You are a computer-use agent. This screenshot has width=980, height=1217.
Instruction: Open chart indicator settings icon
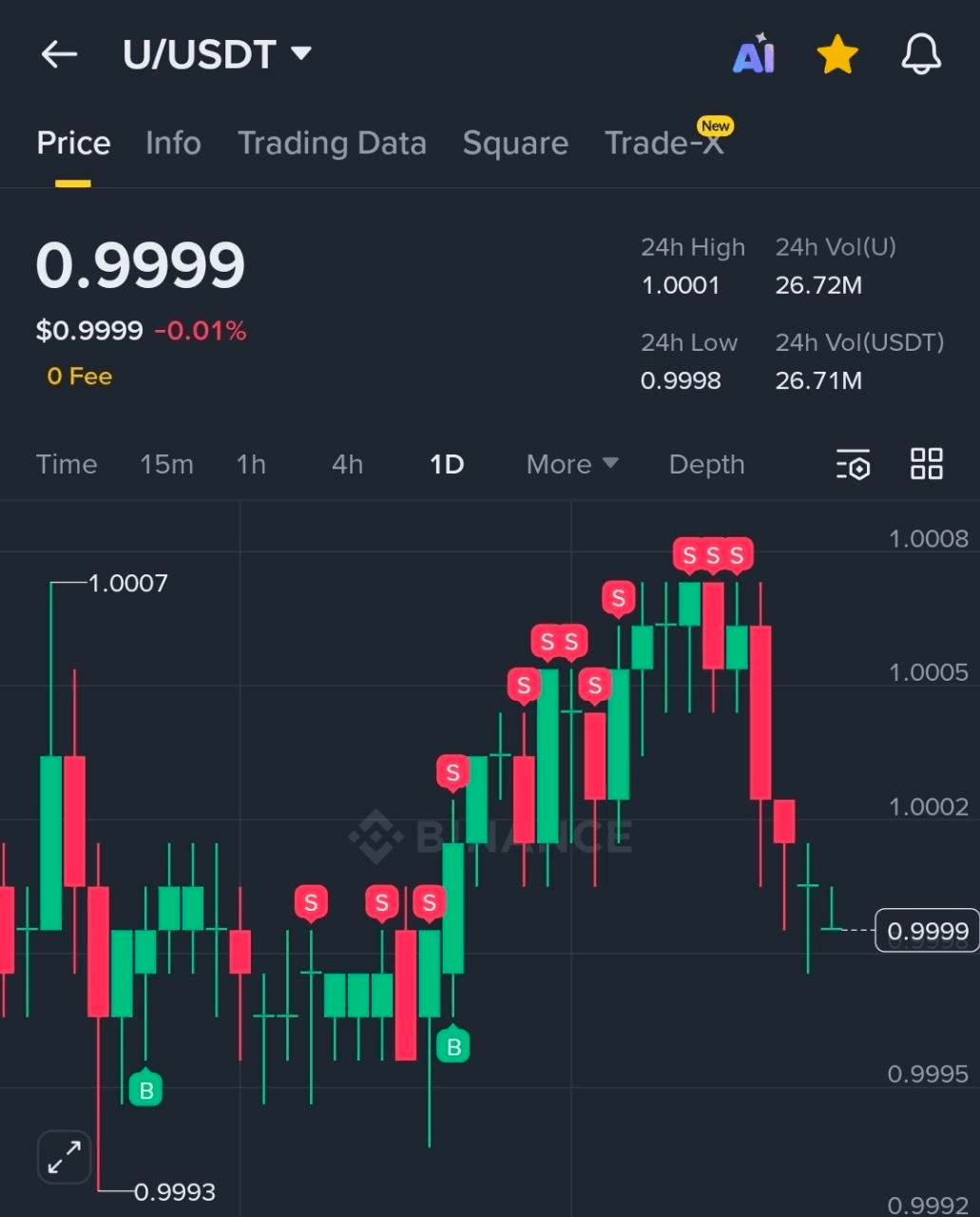click(854, 465)
